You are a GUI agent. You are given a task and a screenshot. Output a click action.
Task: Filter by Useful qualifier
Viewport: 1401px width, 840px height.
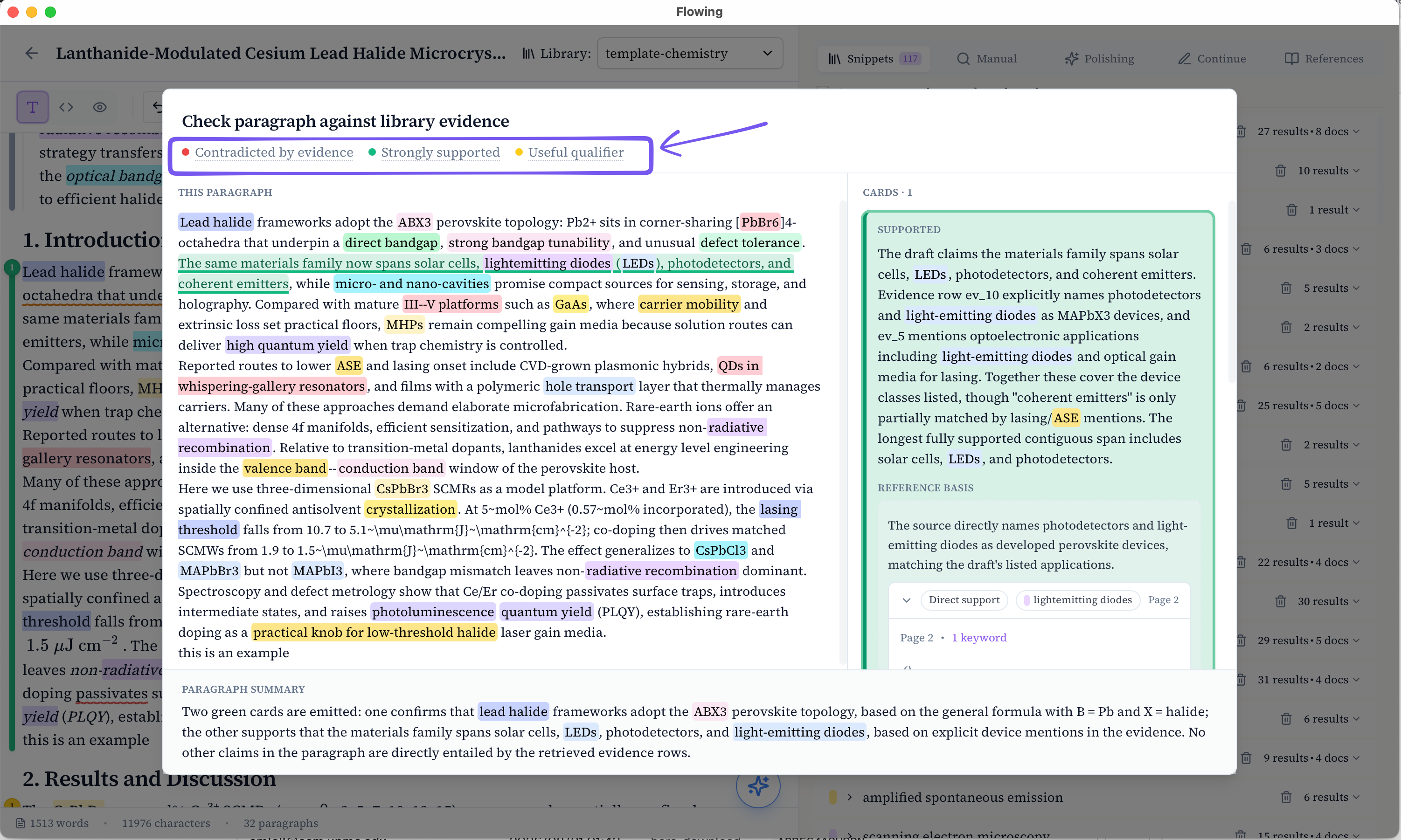click(570, 152)
